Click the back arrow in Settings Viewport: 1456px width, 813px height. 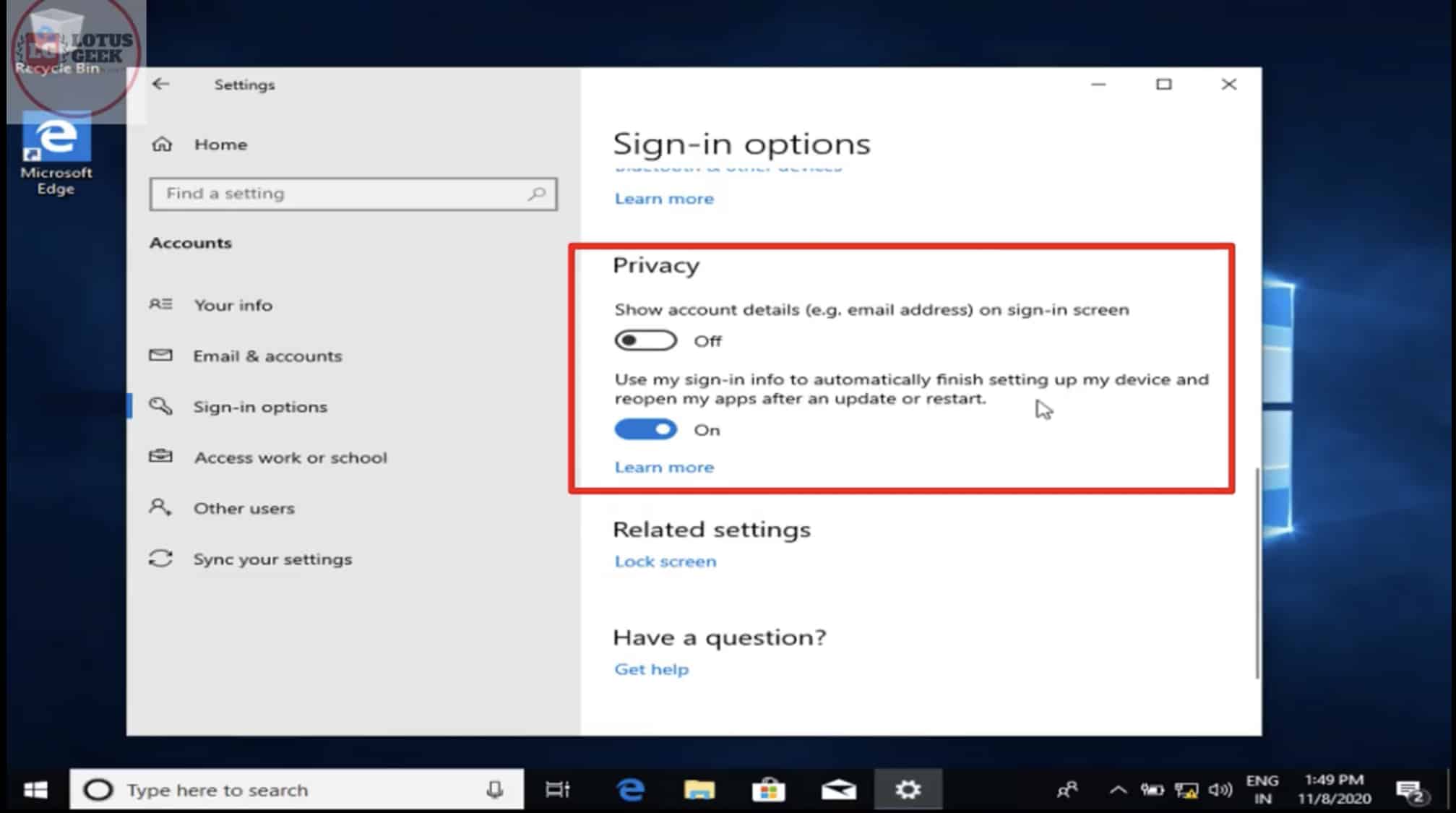160,84
